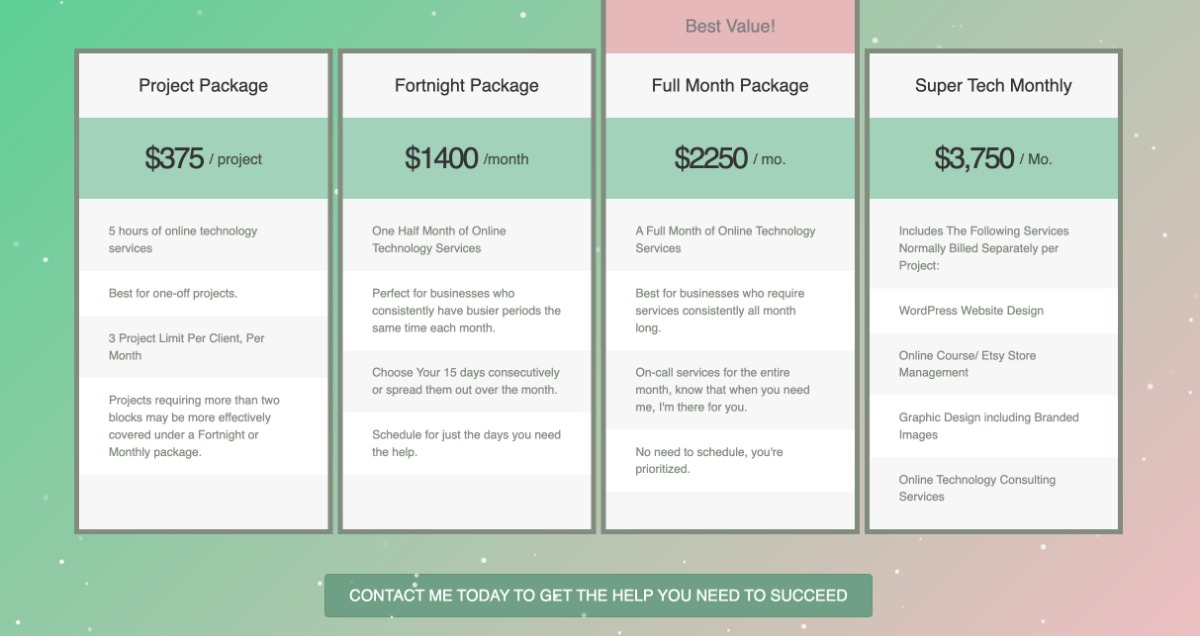Click the WordPress Website Design feature
Image resolution: width=1200 pixels, height=636 pixels.
tap(971, 311)
